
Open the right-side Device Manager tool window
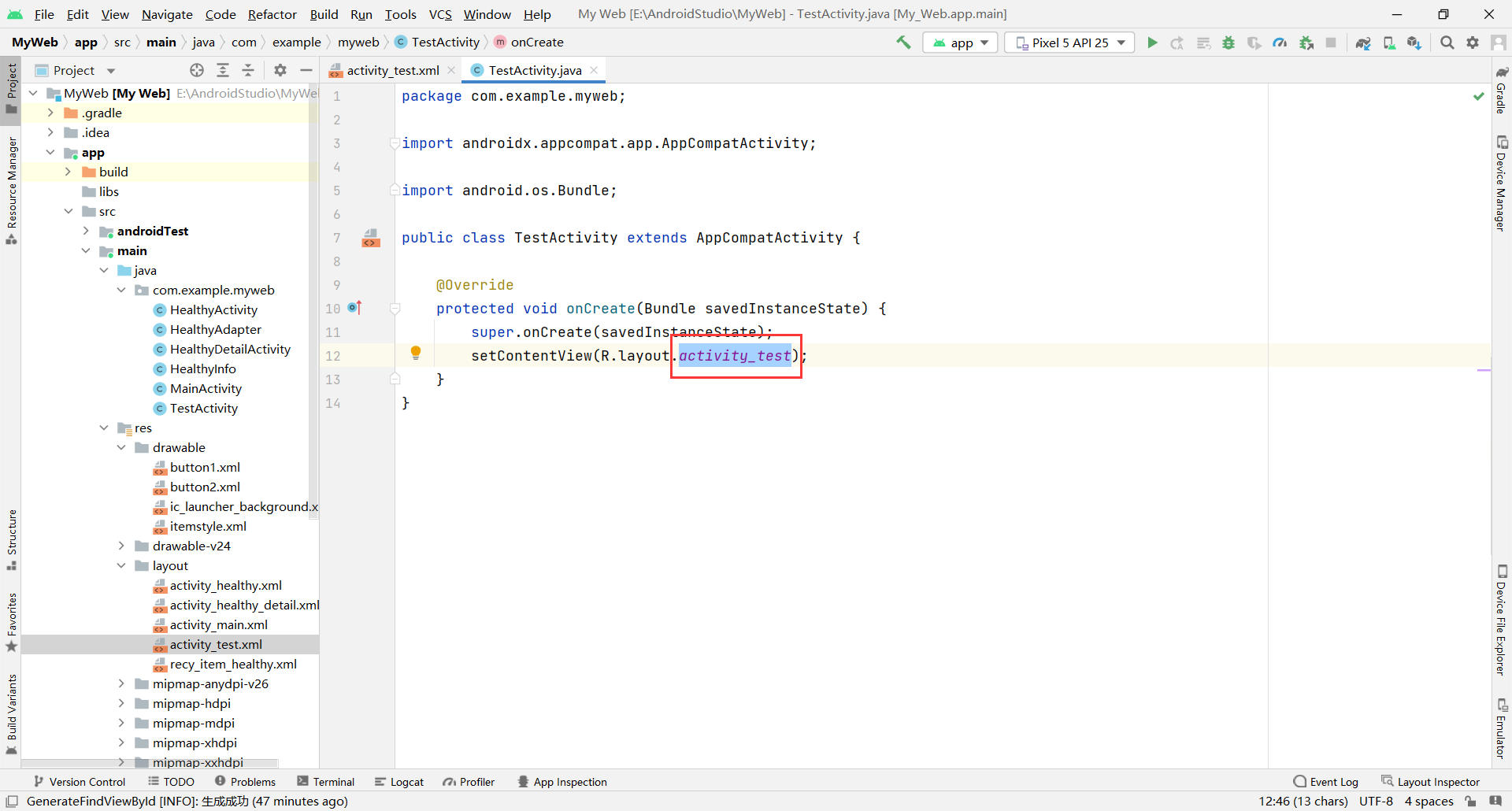point(1501,183)
